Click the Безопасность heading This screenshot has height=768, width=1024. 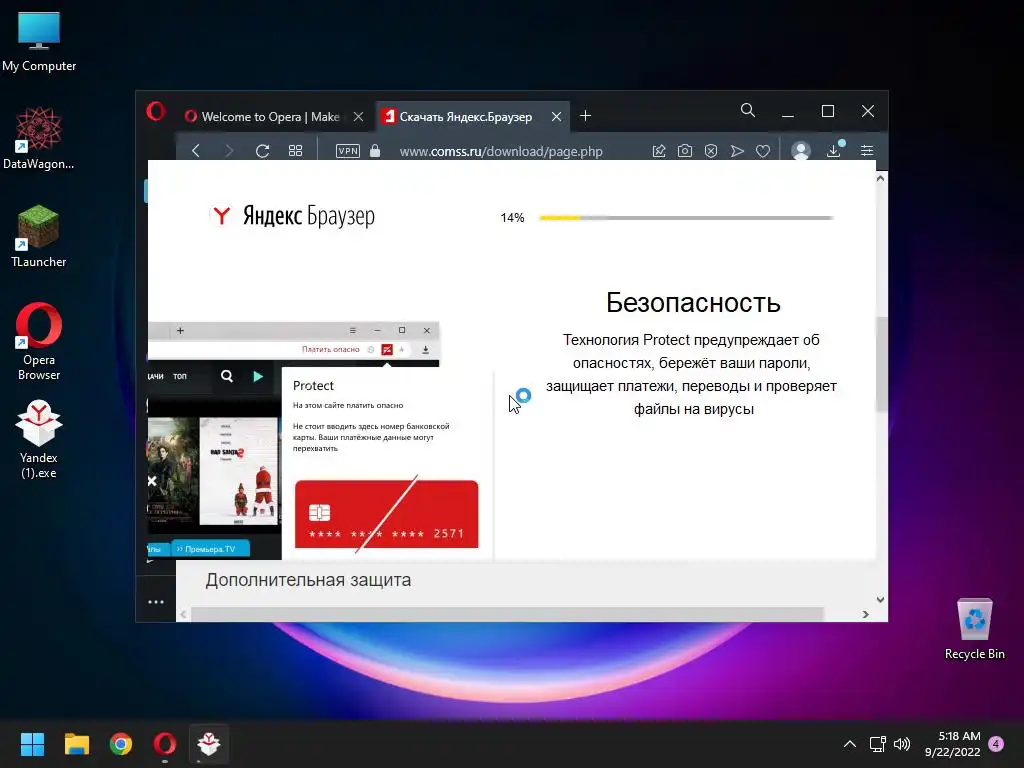click(x=693, y=302)
